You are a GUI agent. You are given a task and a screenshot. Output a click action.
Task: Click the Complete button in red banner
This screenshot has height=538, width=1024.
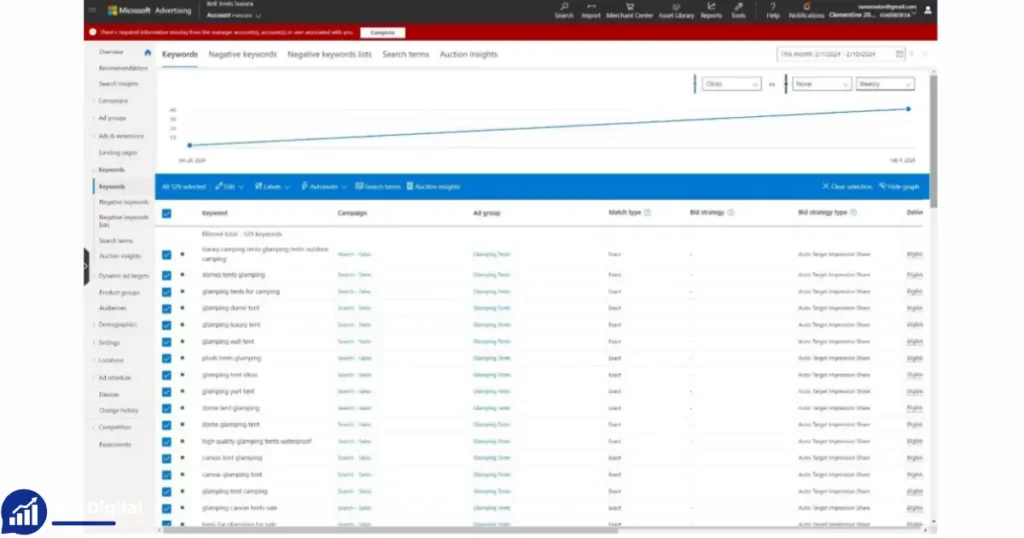[x=383, y=32]
